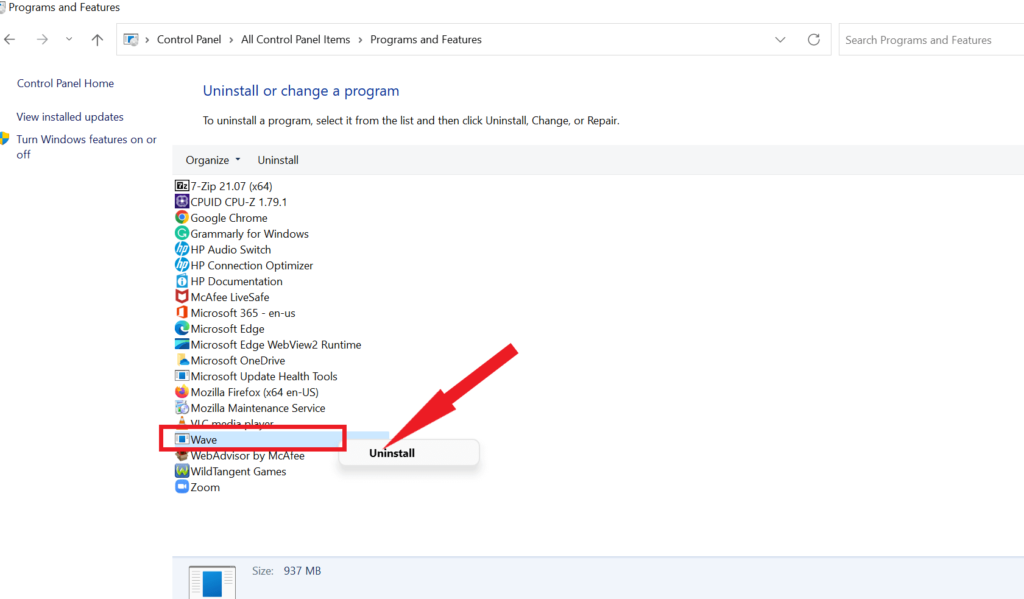The image size is (1024, 599).
Task: Click the WildTangent Games icon
Action: point(182,471)
